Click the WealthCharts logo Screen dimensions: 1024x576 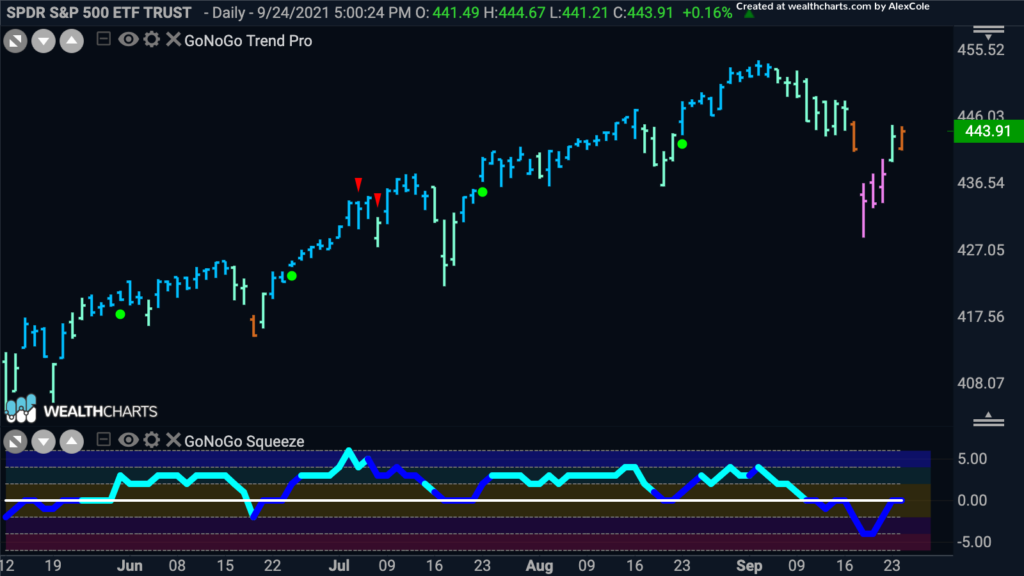pos(82,409)
